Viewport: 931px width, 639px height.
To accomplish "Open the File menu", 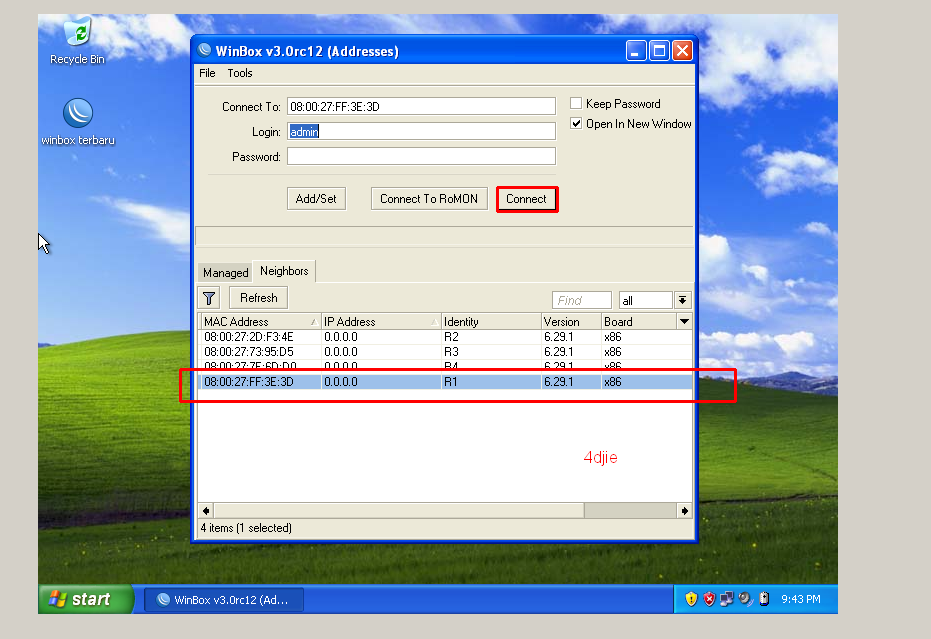I will (x=207, y=73).
